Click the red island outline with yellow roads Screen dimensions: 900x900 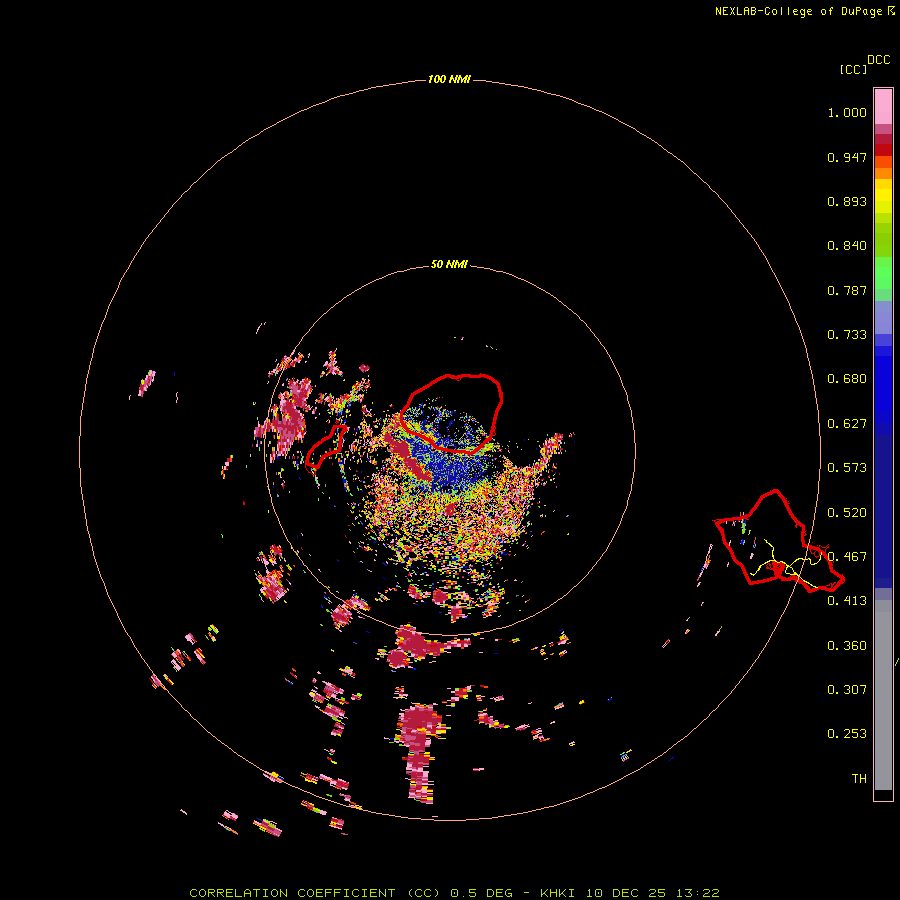point(779,541)
